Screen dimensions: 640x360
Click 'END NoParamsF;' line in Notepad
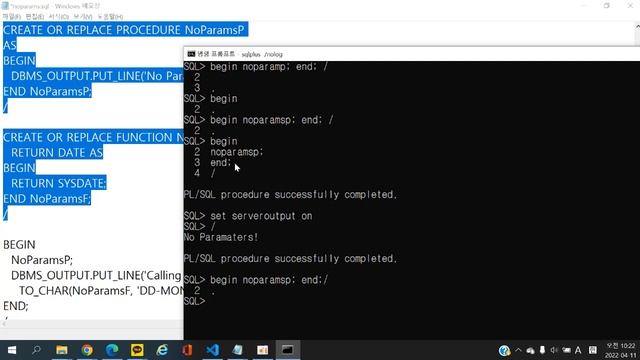47,199
